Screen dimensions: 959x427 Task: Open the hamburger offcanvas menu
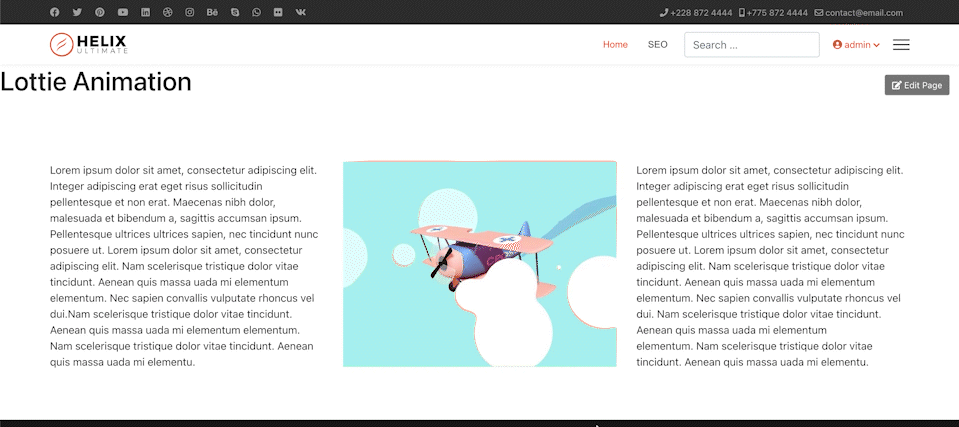click(901, 45)
